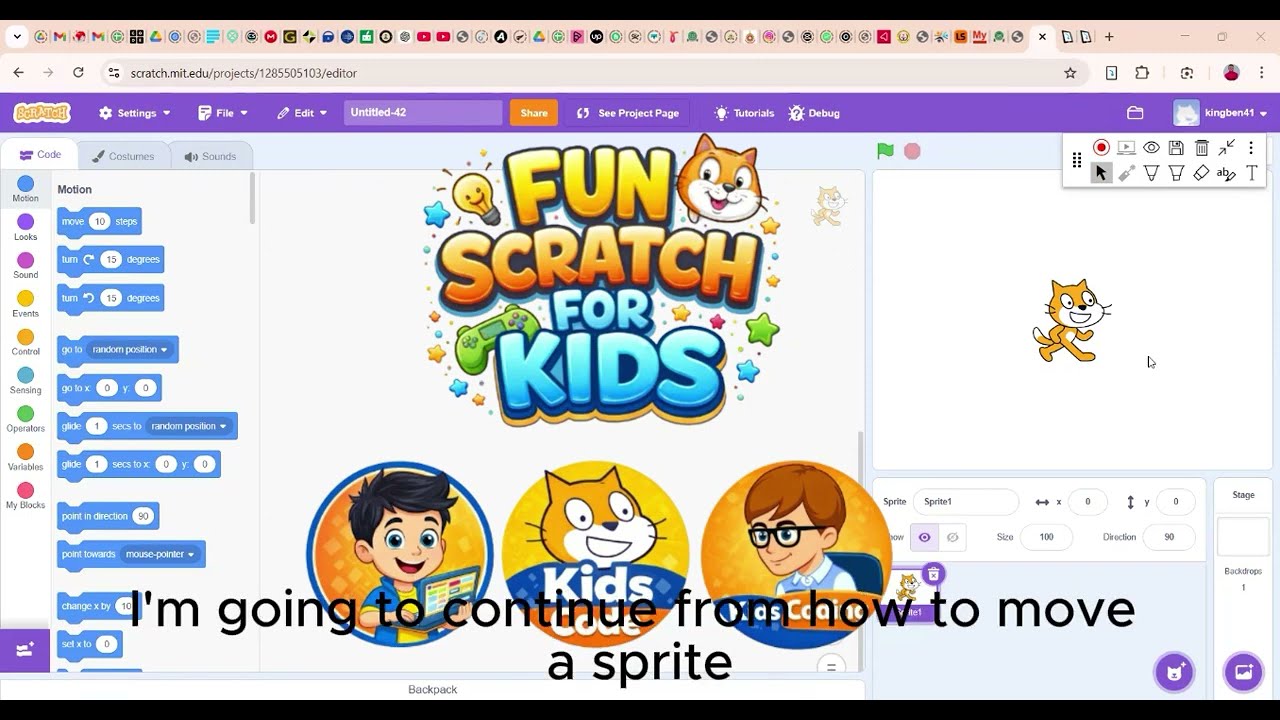Start recording with the red record icon
This screenshot has width=1280, height=720.
[1101, 147]
